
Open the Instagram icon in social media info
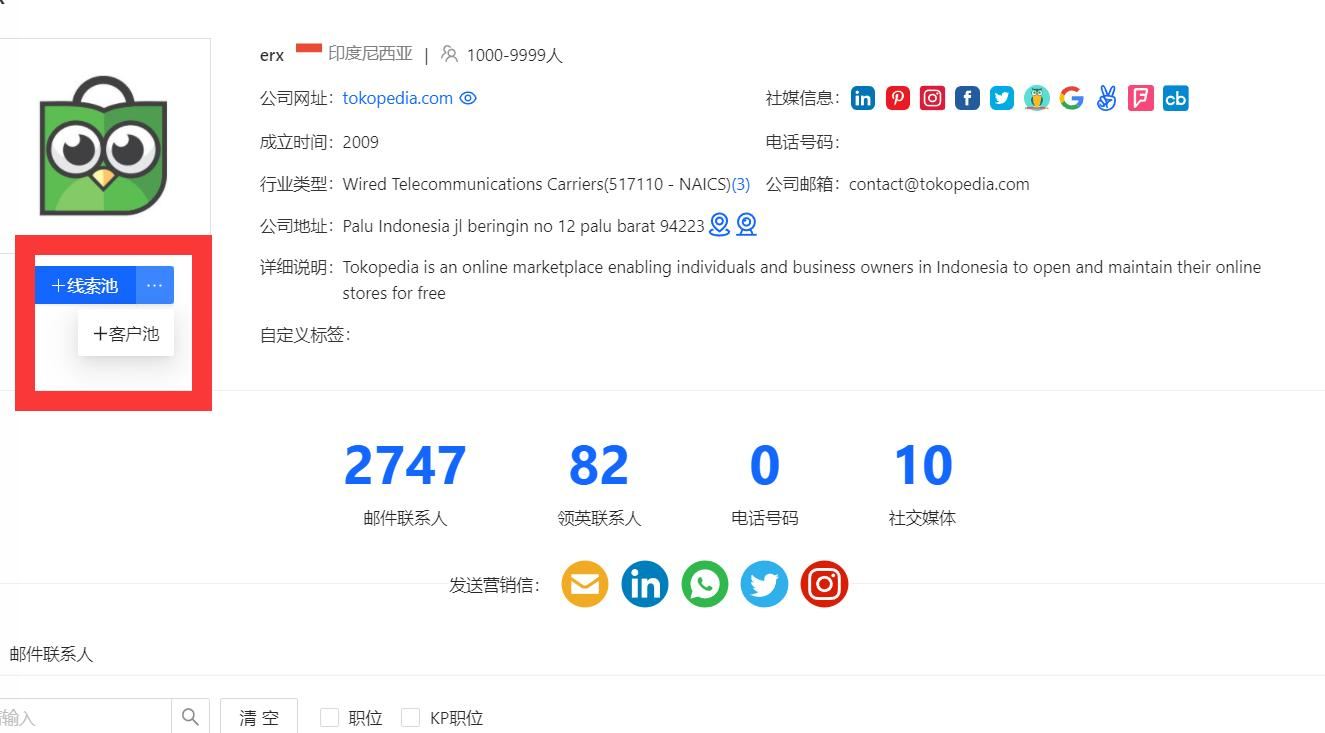click(932, 98)
